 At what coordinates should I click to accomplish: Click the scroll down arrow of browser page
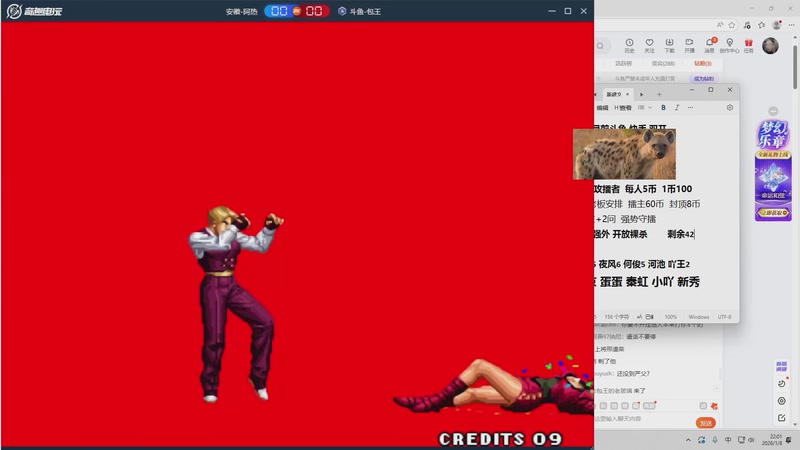pyautogui.click(x=795, y=424)
